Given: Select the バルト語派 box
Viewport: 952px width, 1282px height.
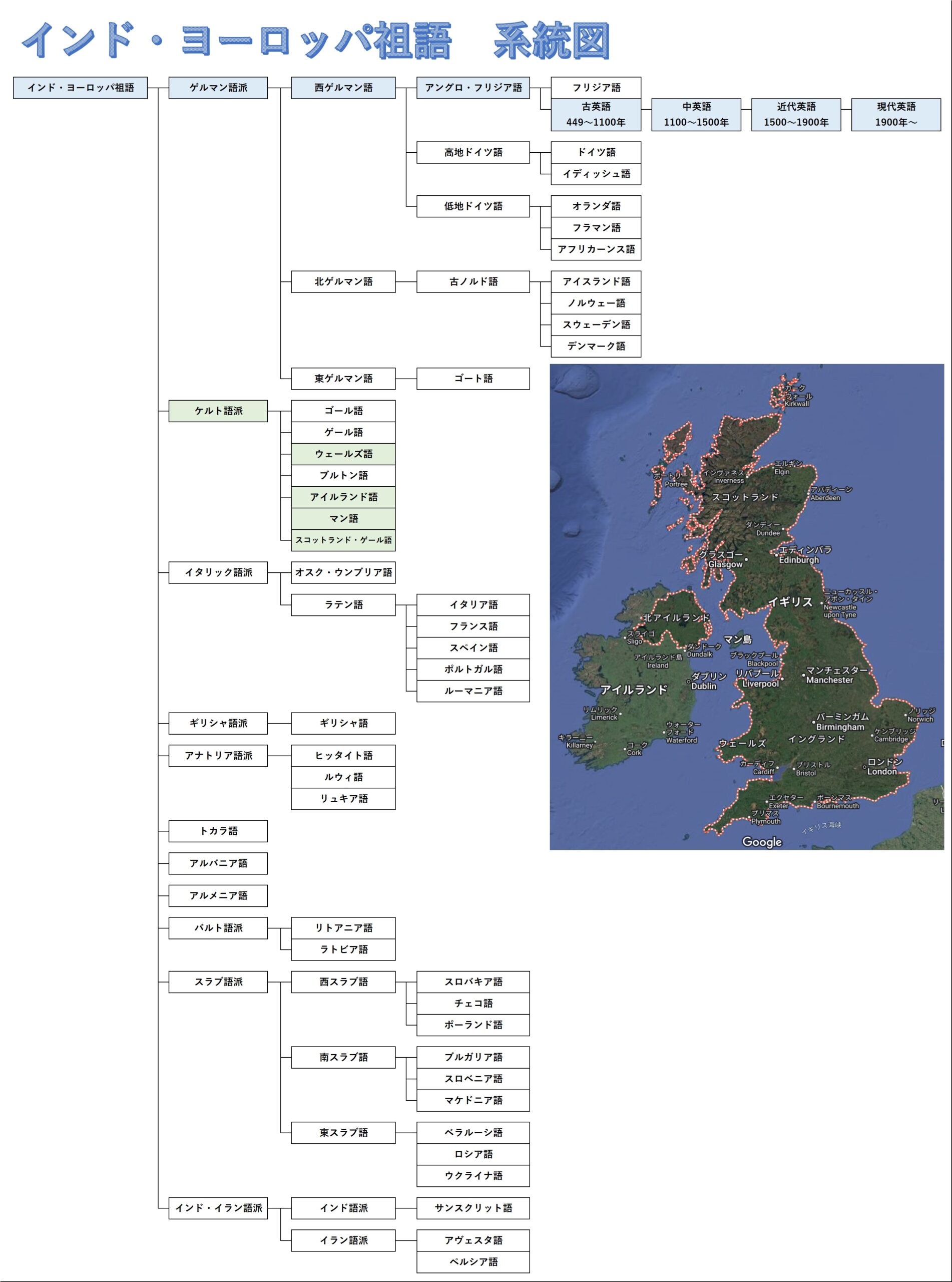Looking at the screenshot, I should tap(218, 928).
